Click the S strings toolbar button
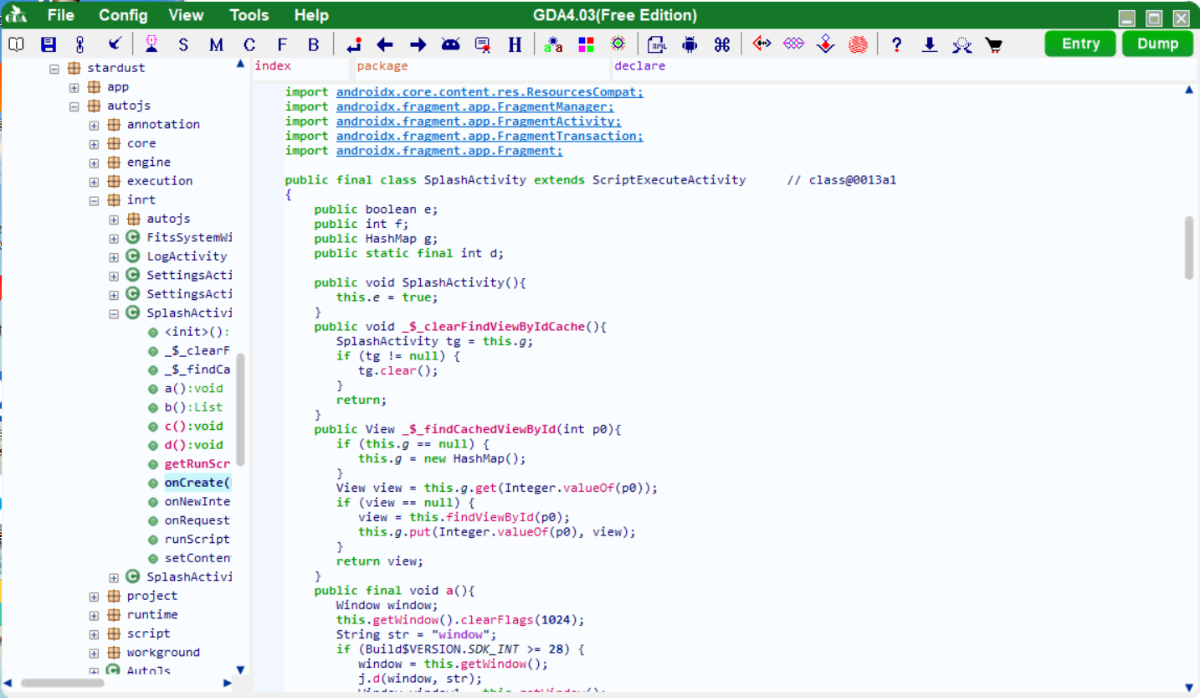This screenshot has width=1200, height=698. coord(183,44)
